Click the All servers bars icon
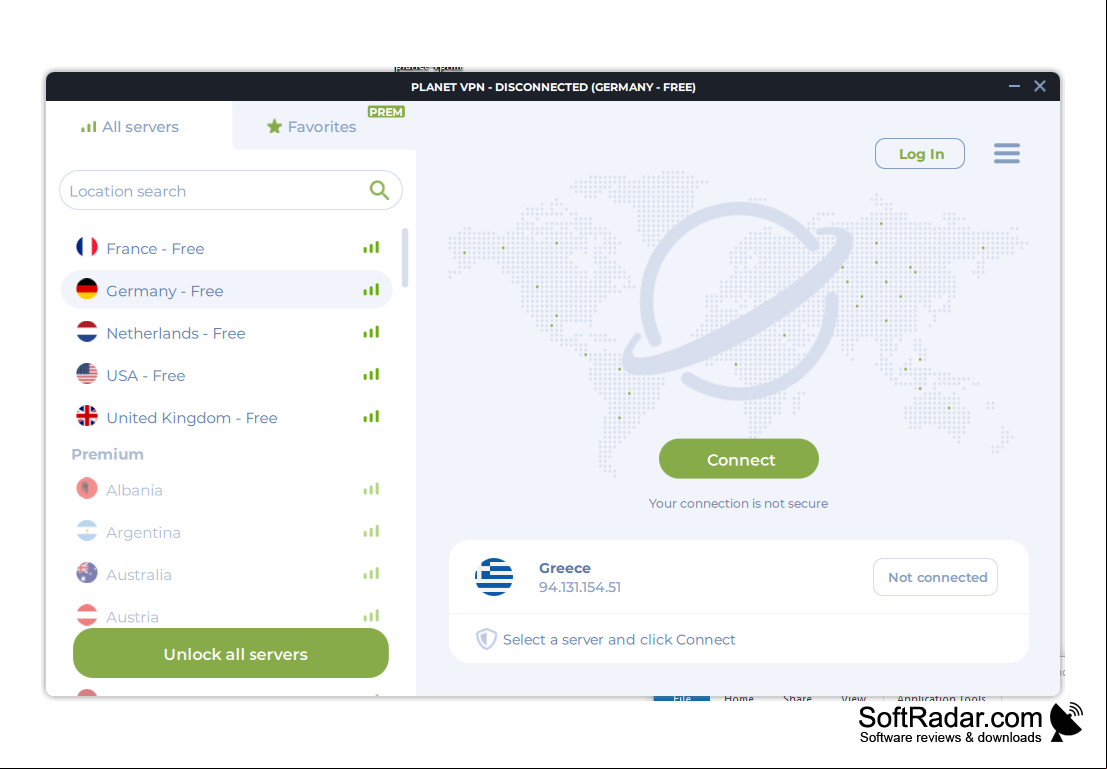The height and width of the screenshot is (769, 1107). point(88,127)
